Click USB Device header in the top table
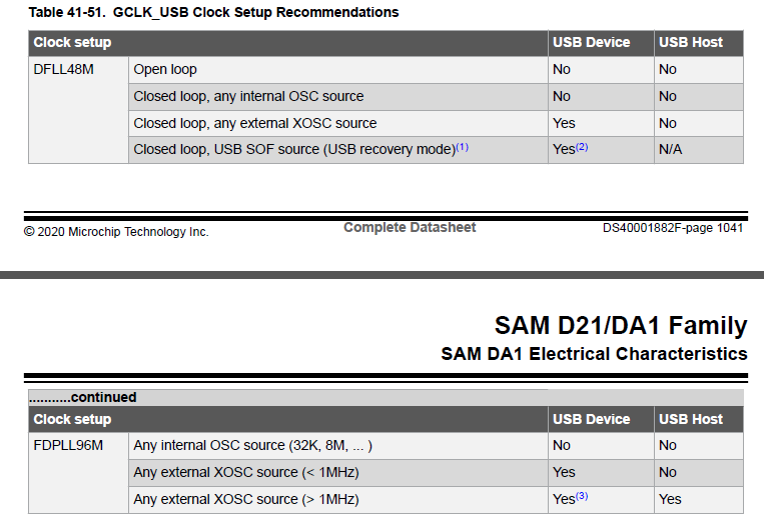This screenshot has height=518, width=764. [x=591, y=42]
